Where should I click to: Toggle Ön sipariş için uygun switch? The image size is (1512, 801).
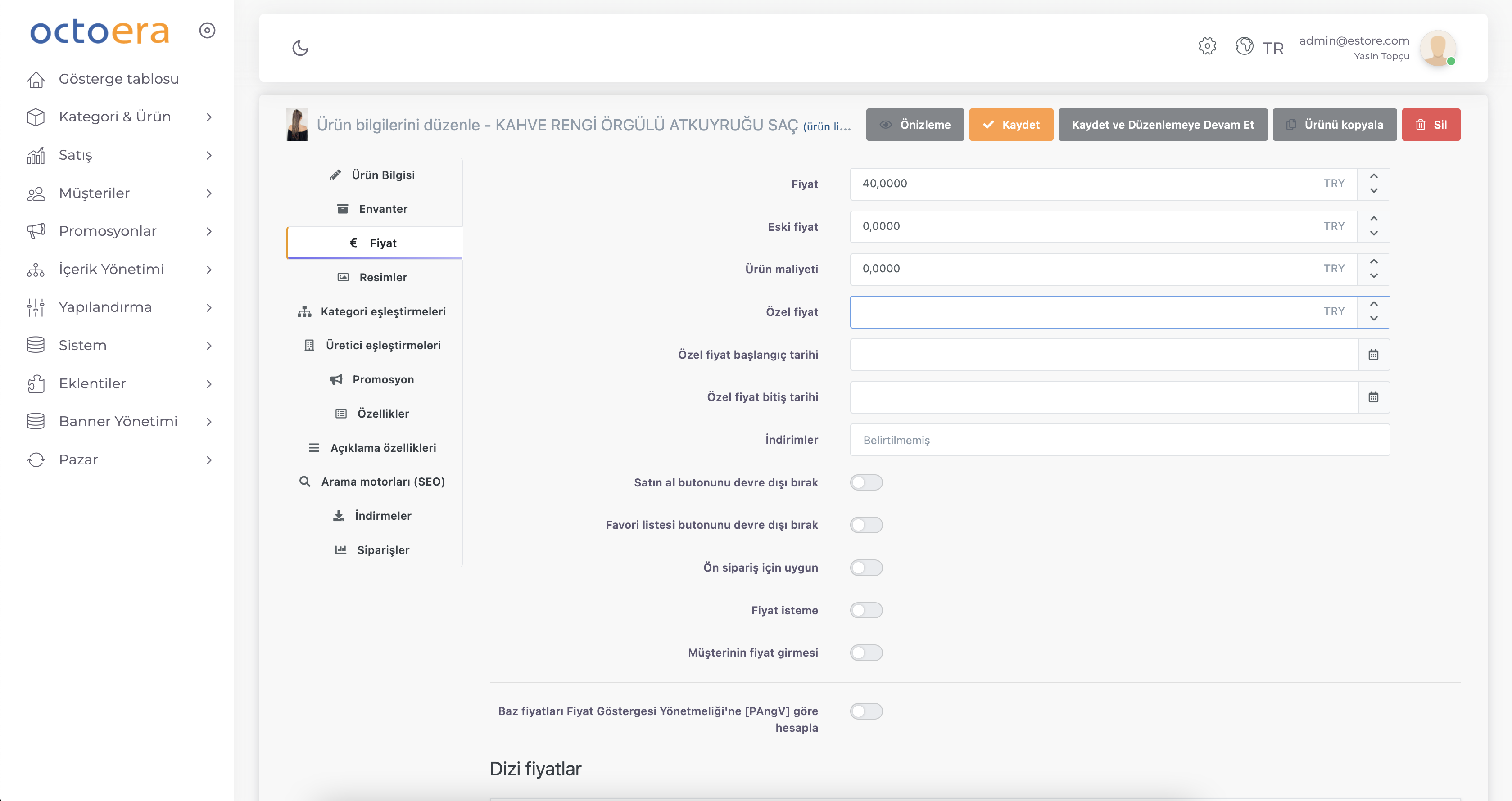click(866, 567)
